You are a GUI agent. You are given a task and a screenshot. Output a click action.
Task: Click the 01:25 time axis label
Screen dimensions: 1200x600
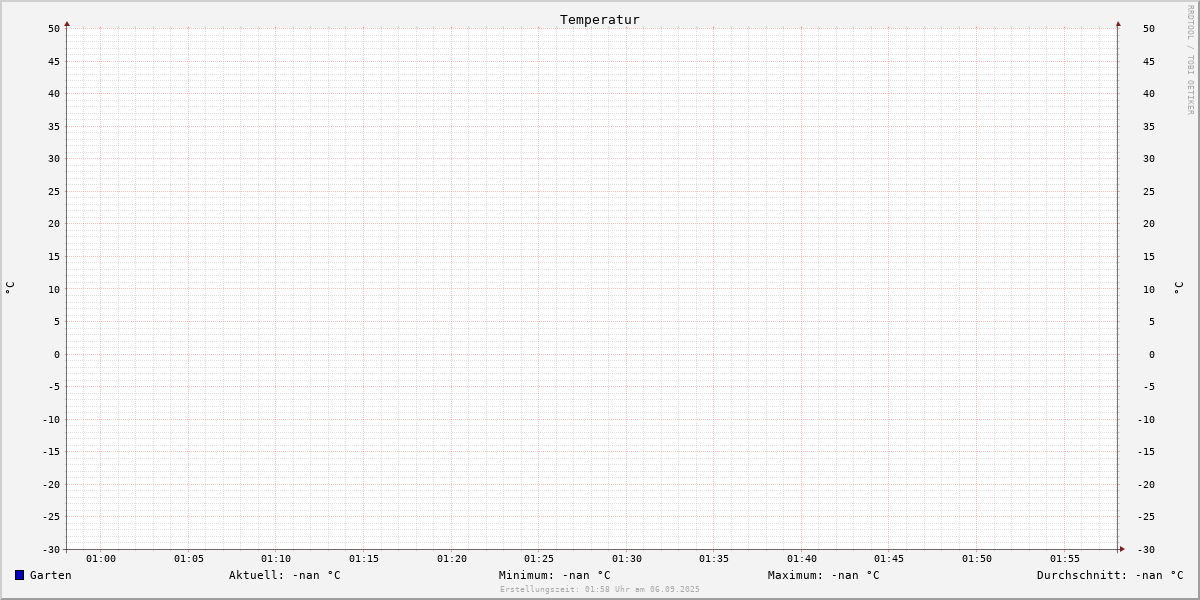tap(539, 559)
